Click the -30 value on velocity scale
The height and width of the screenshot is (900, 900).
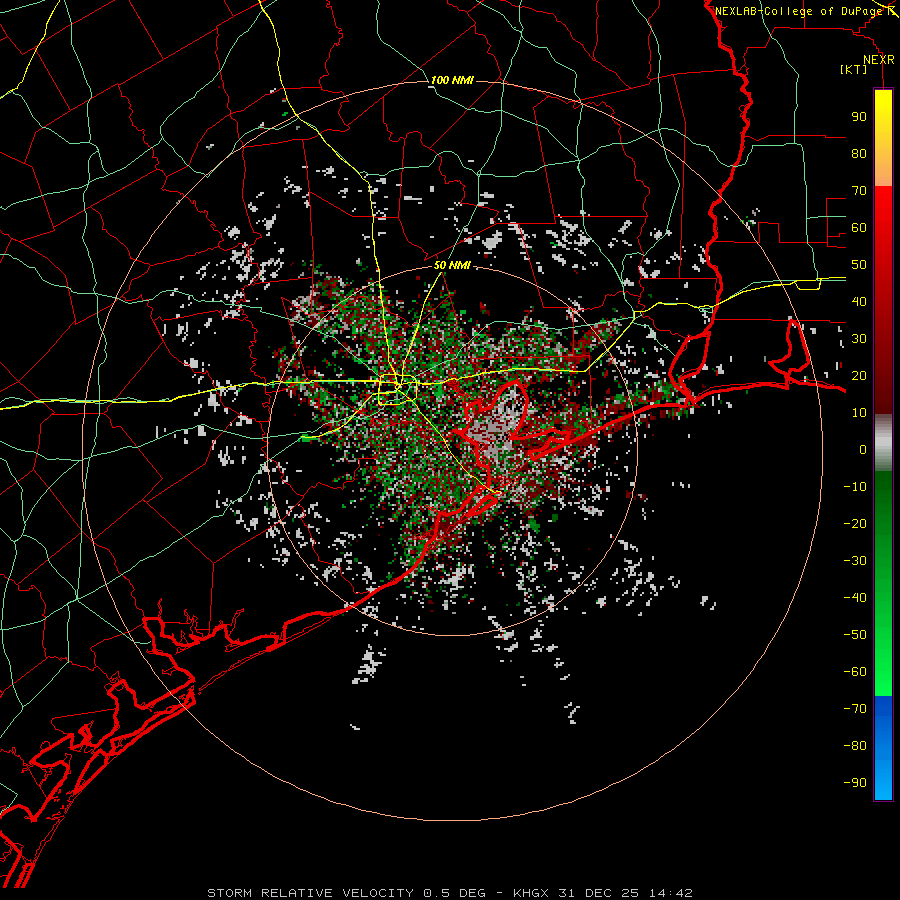(x=855, y=561)
